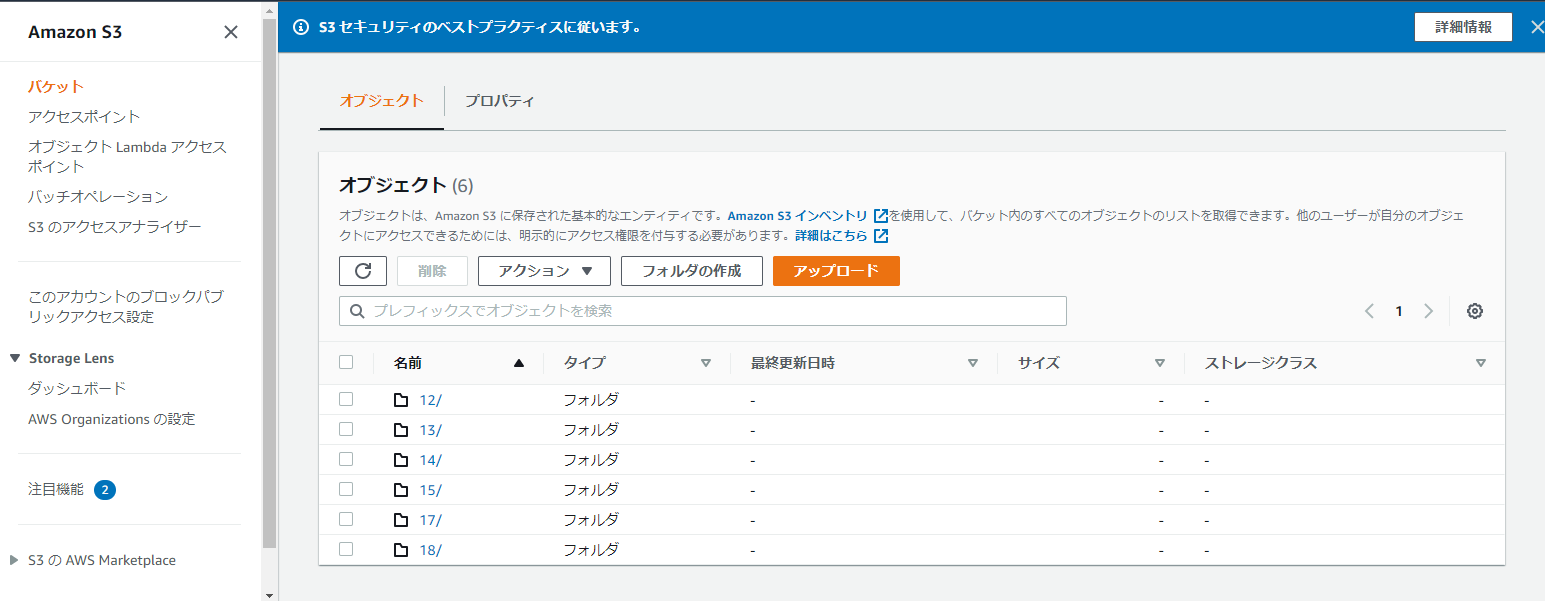This screenshot has width=1545, height=601.
Task: Click sort arrow on タイプ column
Action: coord(705,363)
